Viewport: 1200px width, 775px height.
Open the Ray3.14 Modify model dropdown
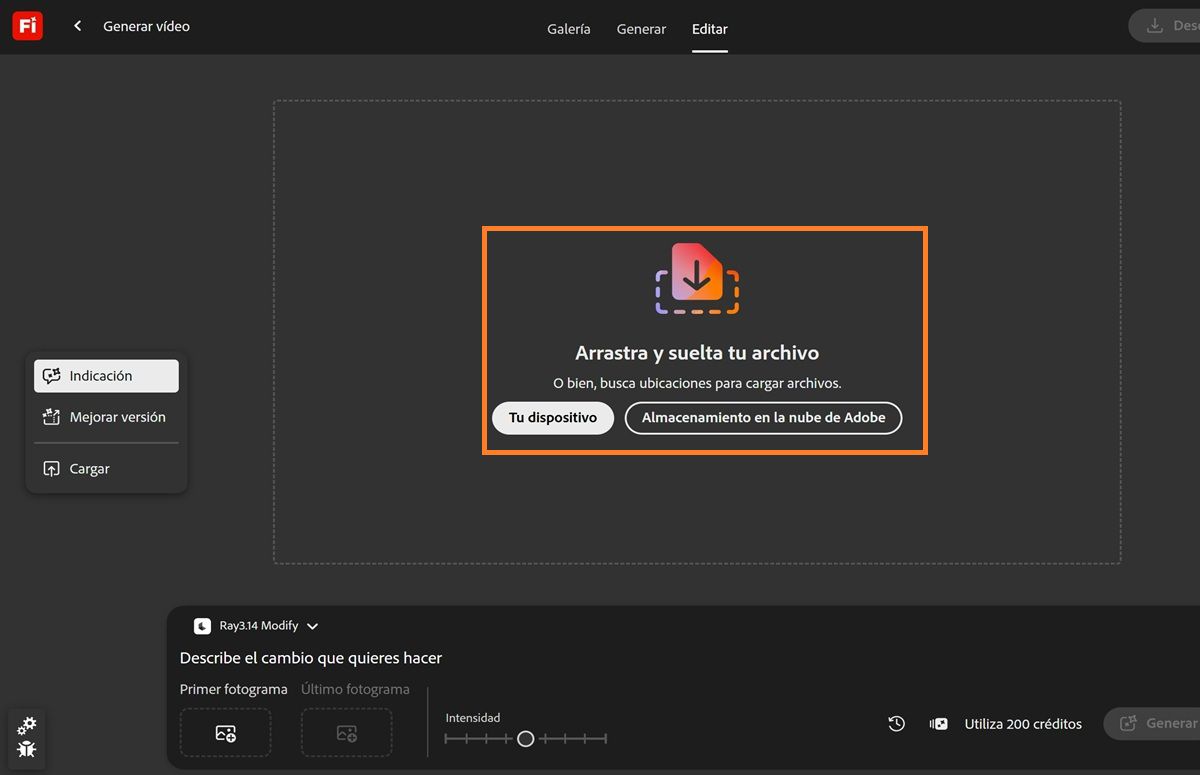click(x=255, y=625)
